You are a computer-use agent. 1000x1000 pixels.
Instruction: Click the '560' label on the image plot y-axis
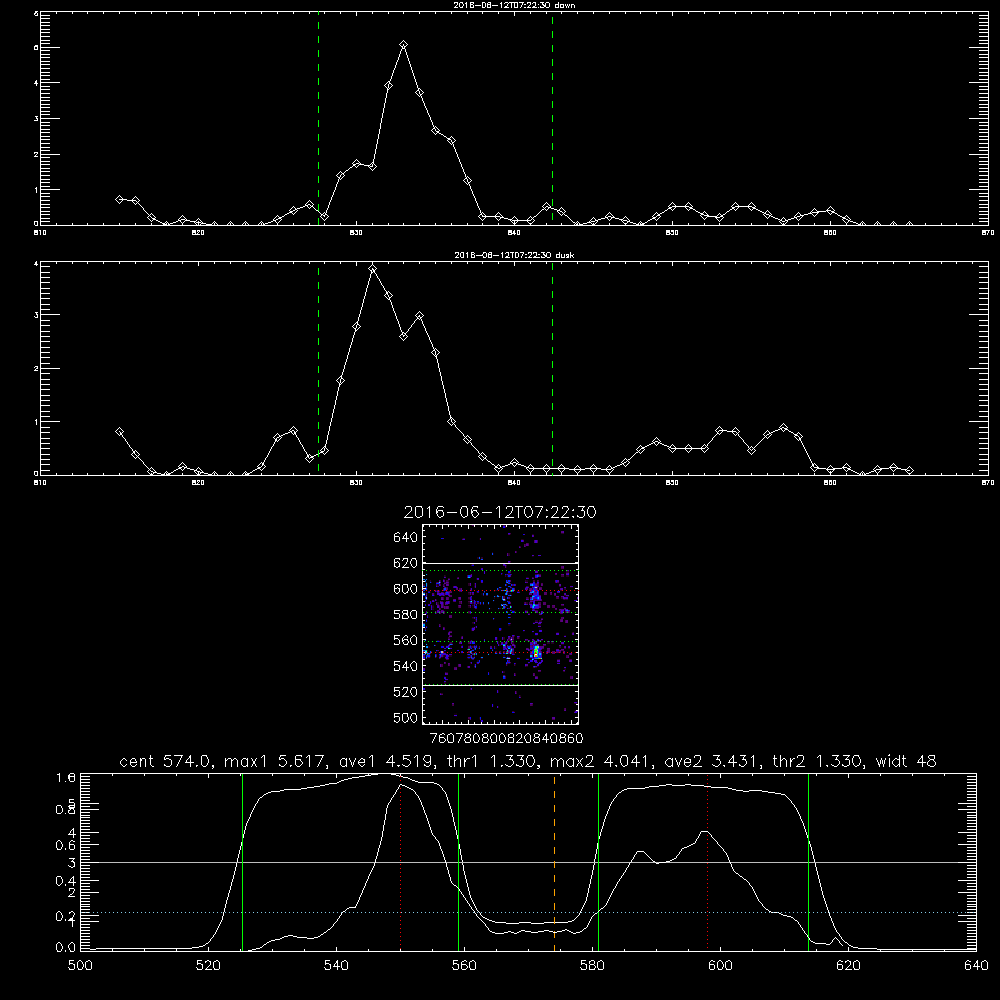coord(406,640)
